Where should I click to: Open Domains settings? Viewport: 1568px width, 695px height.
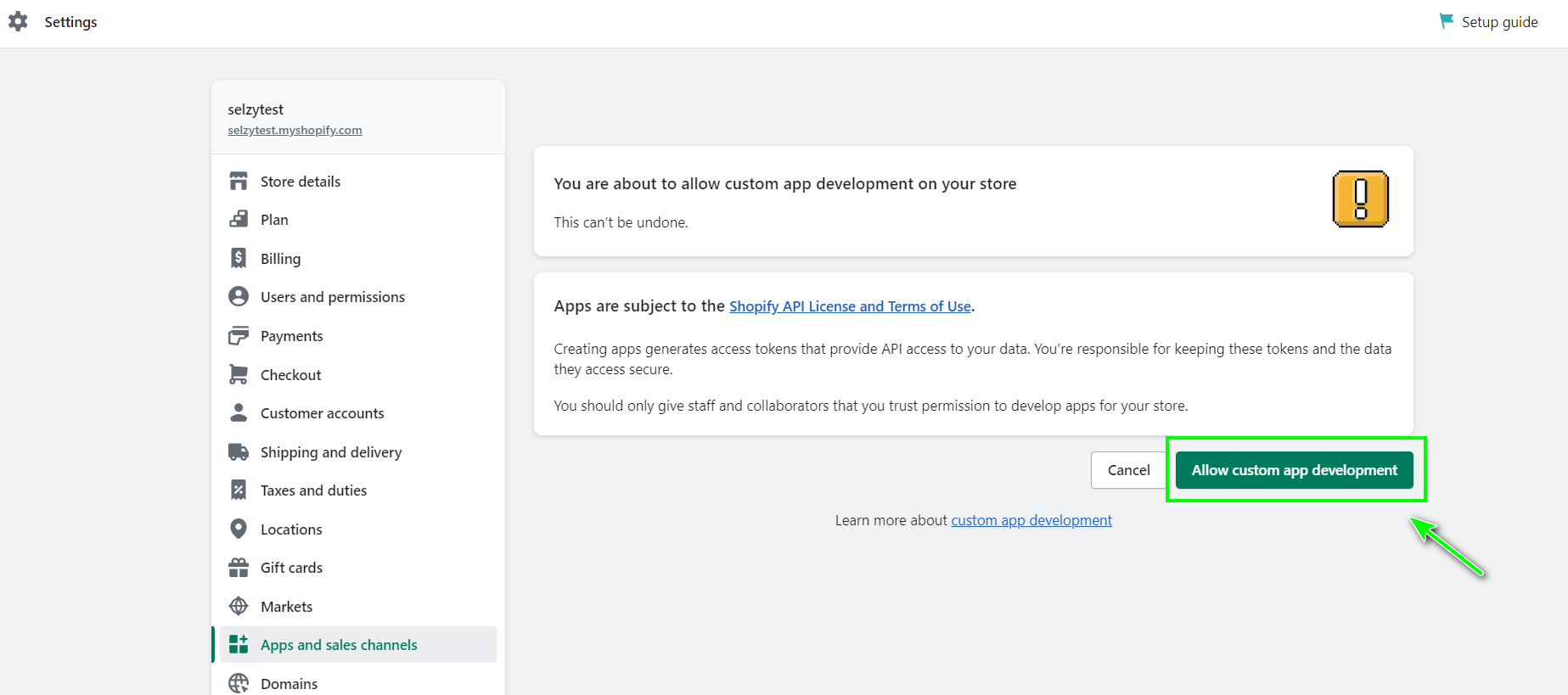[x=357, y=683]
